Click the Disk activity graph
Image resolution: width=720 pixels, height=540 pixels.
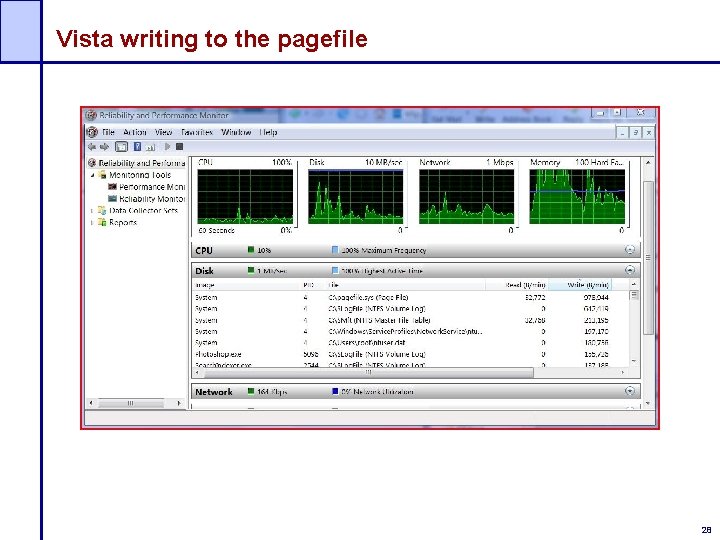(356, 197)
